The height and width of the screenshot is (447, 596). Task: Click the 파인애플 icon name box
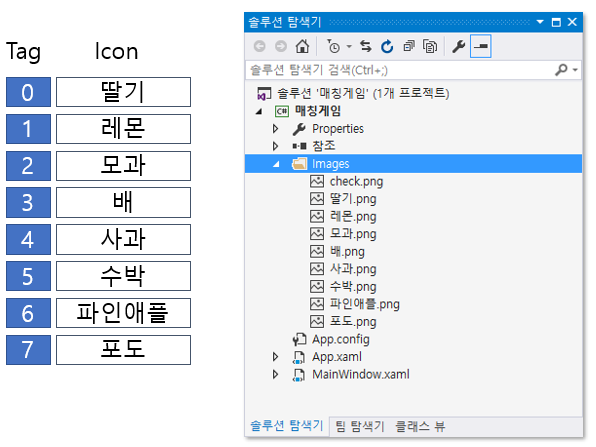point(124,313)
